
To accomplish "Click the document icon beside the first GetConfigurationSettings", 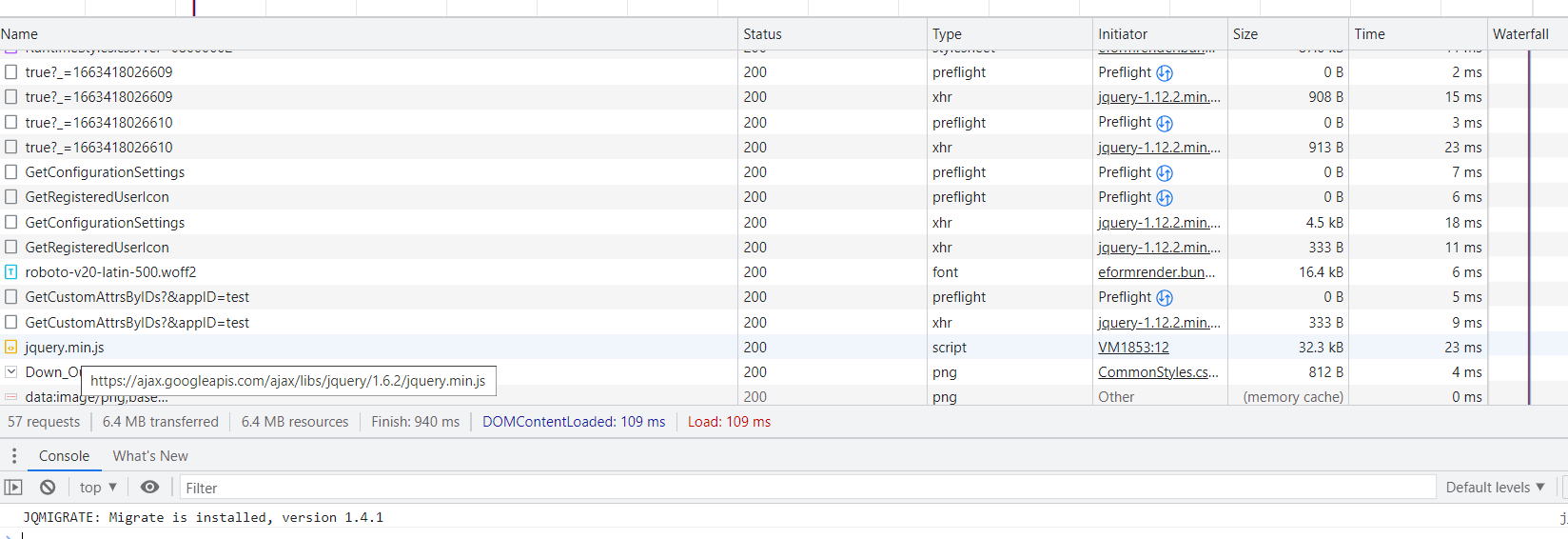I will coord(11,172).
